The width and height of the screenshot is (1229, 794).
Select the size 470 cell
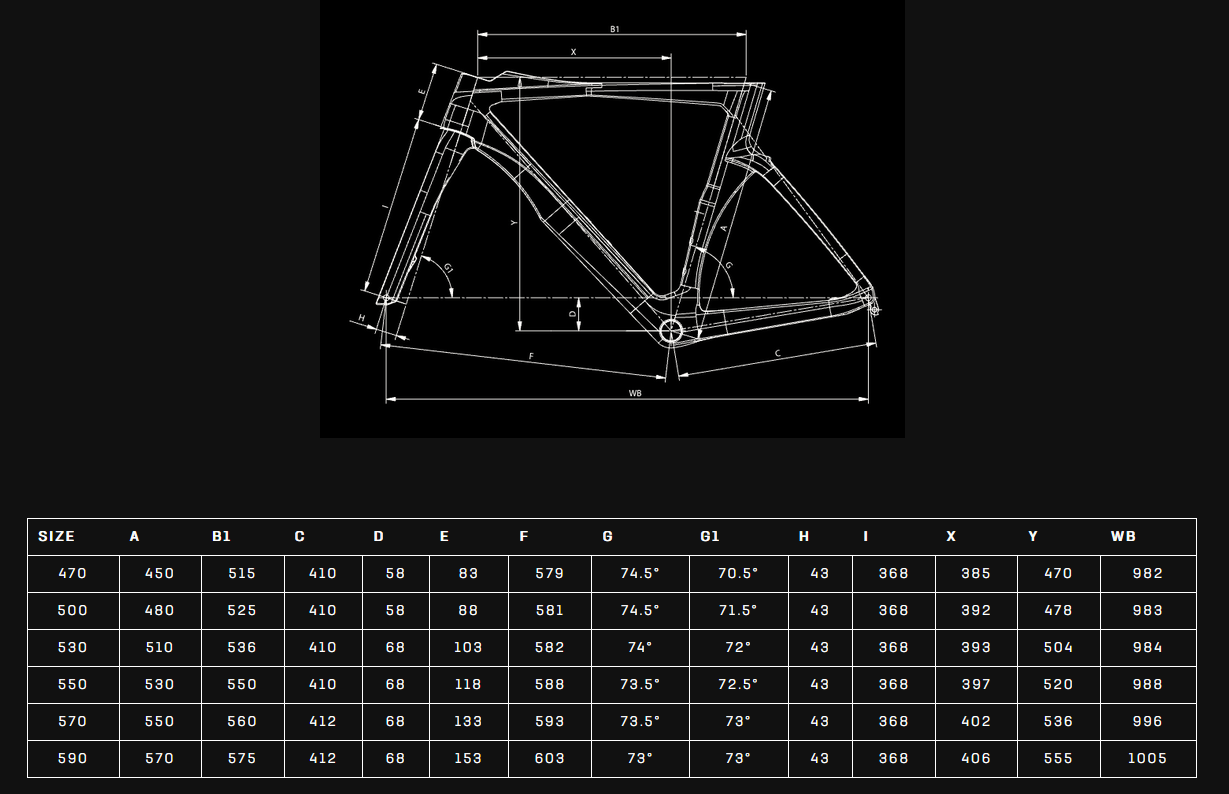(x=73, y=574)
